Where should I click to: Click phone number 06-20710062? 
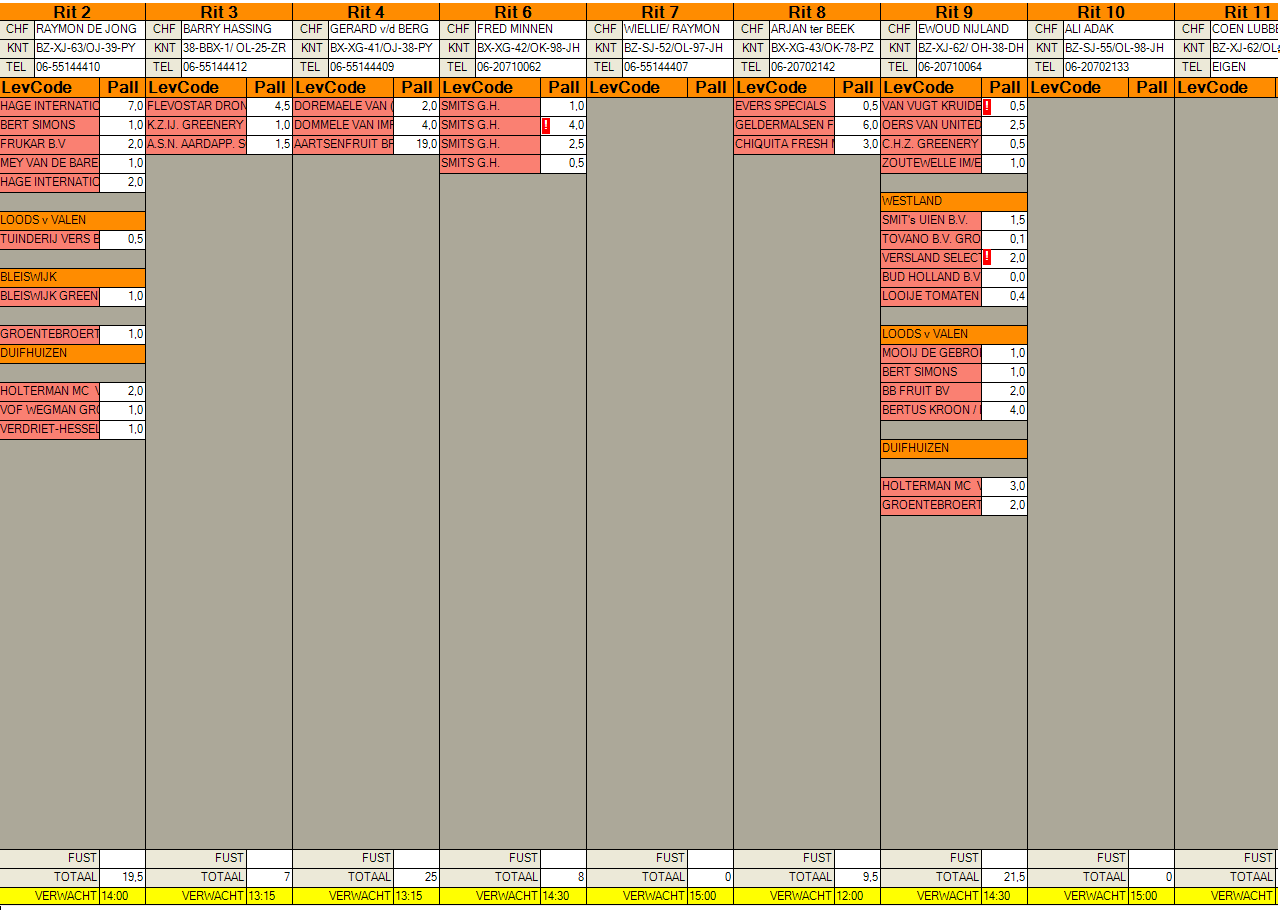[531, 68]
